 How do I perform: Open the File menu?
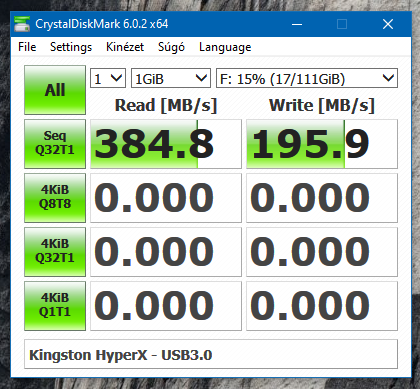click(27, 47)
